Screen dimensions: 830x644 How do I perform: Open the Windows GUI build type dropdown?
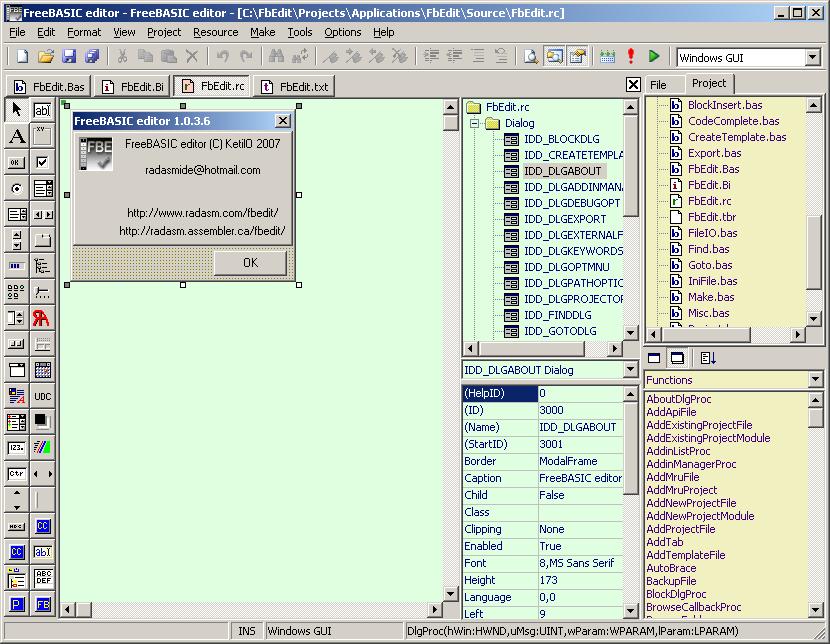click(813, 57)
